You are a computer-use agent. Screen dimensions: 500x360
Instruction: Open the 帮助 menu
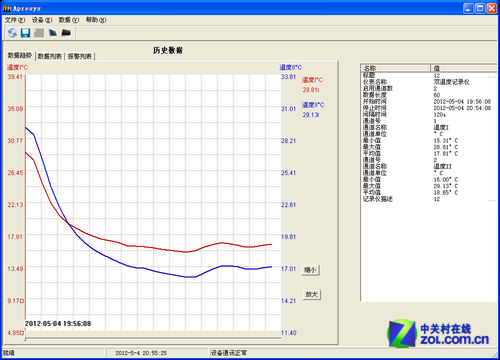pos(96,20)
